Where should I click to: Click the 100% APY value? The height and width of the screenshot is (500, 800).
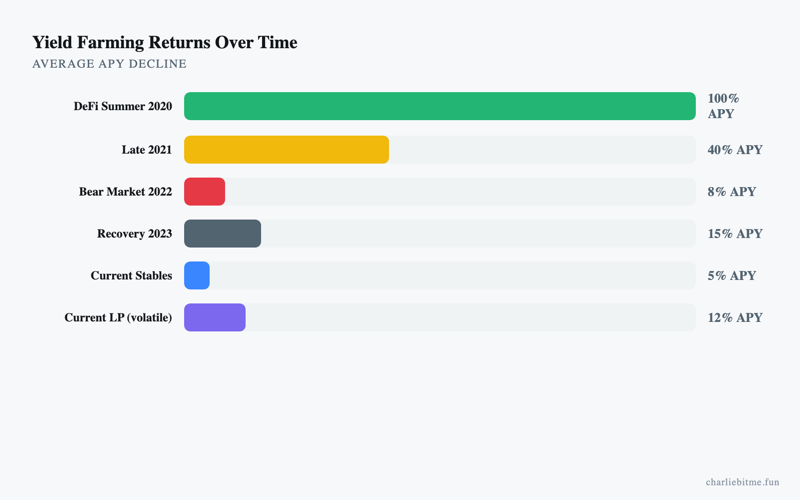point(723,106)
